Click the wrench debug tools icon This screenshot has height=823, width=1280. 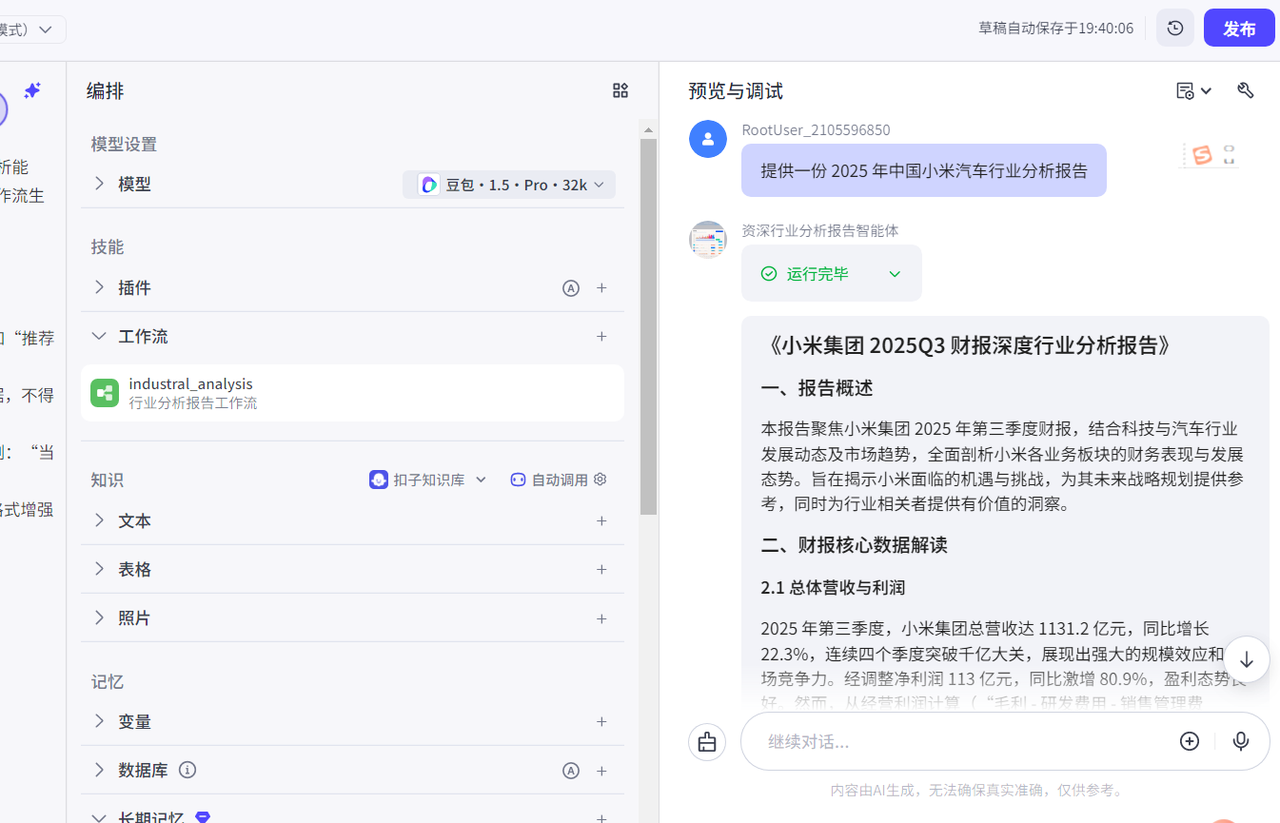(x=1245, y=91)
